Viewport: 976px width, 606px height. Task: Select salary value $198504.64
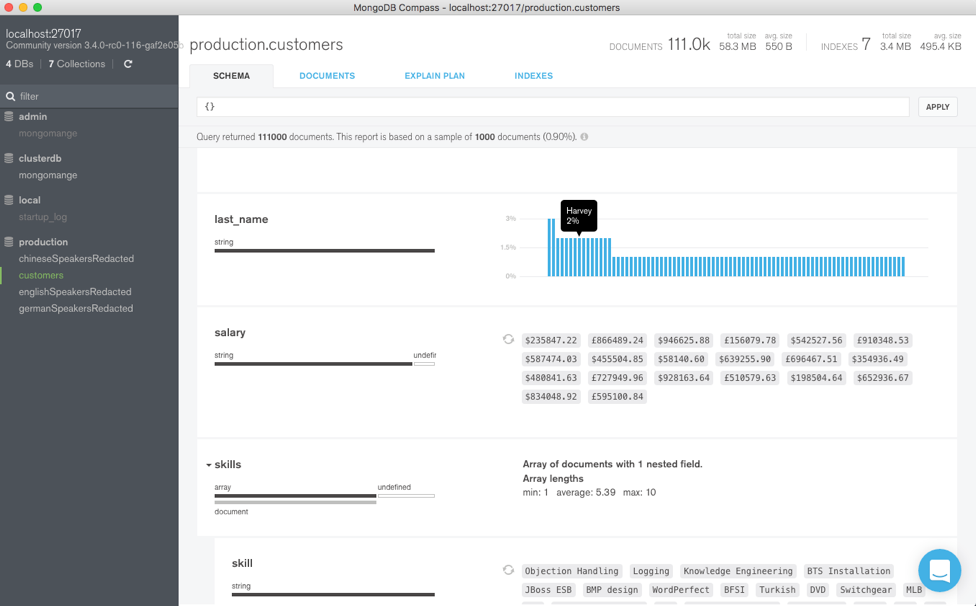pos(816,378)
